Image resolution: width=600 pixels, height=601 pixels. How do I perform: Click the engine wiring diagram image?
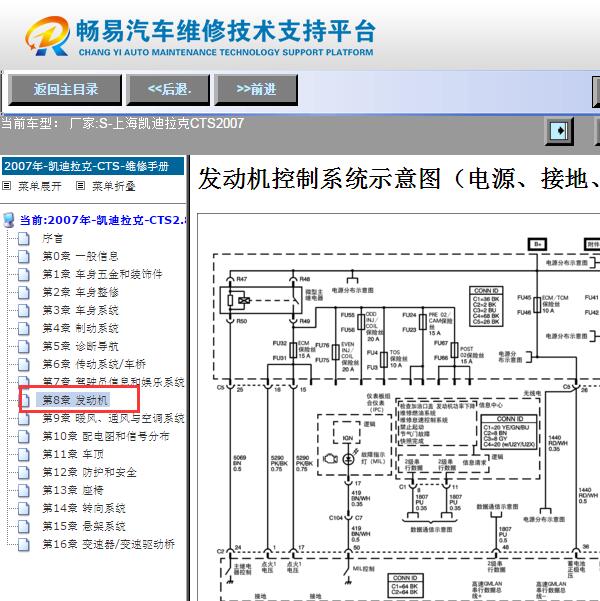click(399, 407)
